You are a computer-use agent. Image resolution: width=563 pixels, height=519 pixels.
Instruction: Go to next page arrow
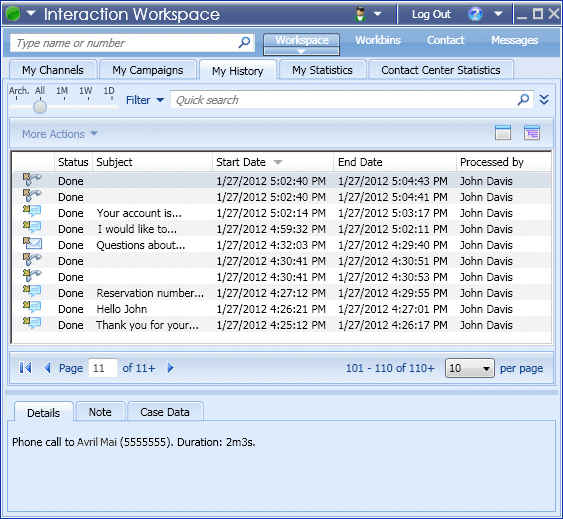click(171, 367)
